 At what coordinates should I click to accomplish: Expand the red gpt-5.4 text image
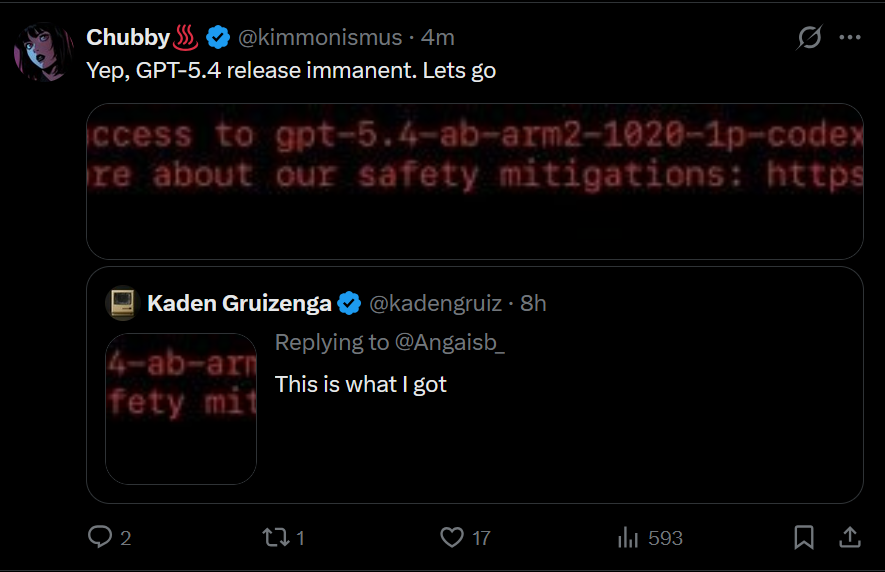point(475,181)
